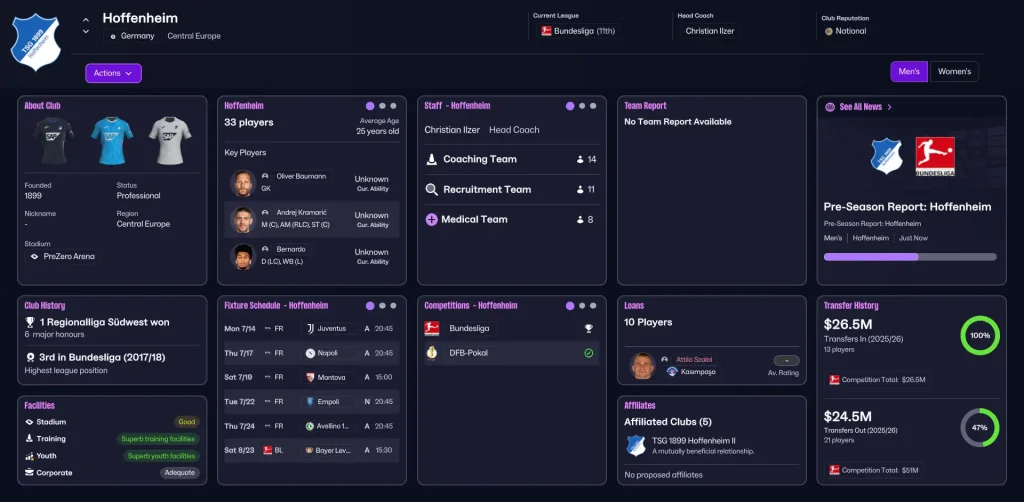Viewport: 1024px width, 502px height.
Task: Click the Corporate facilities icon
Action: [29, 473]
